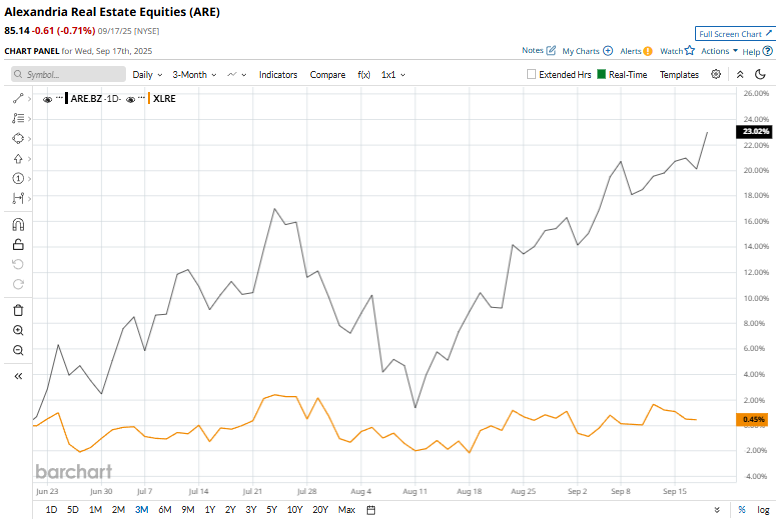Select the 1Y time range

tap(210, 510)
